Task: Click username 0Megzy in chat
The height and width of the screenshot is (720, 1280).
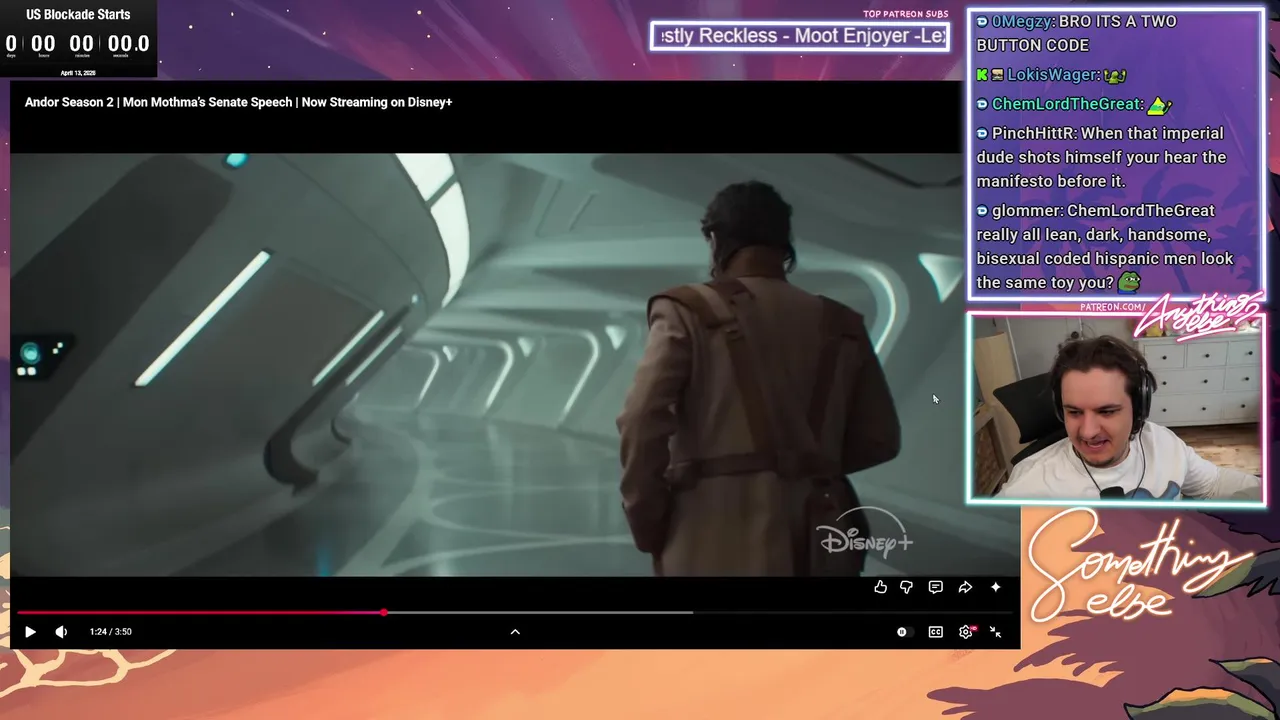Action: (x=1021, y=21)
